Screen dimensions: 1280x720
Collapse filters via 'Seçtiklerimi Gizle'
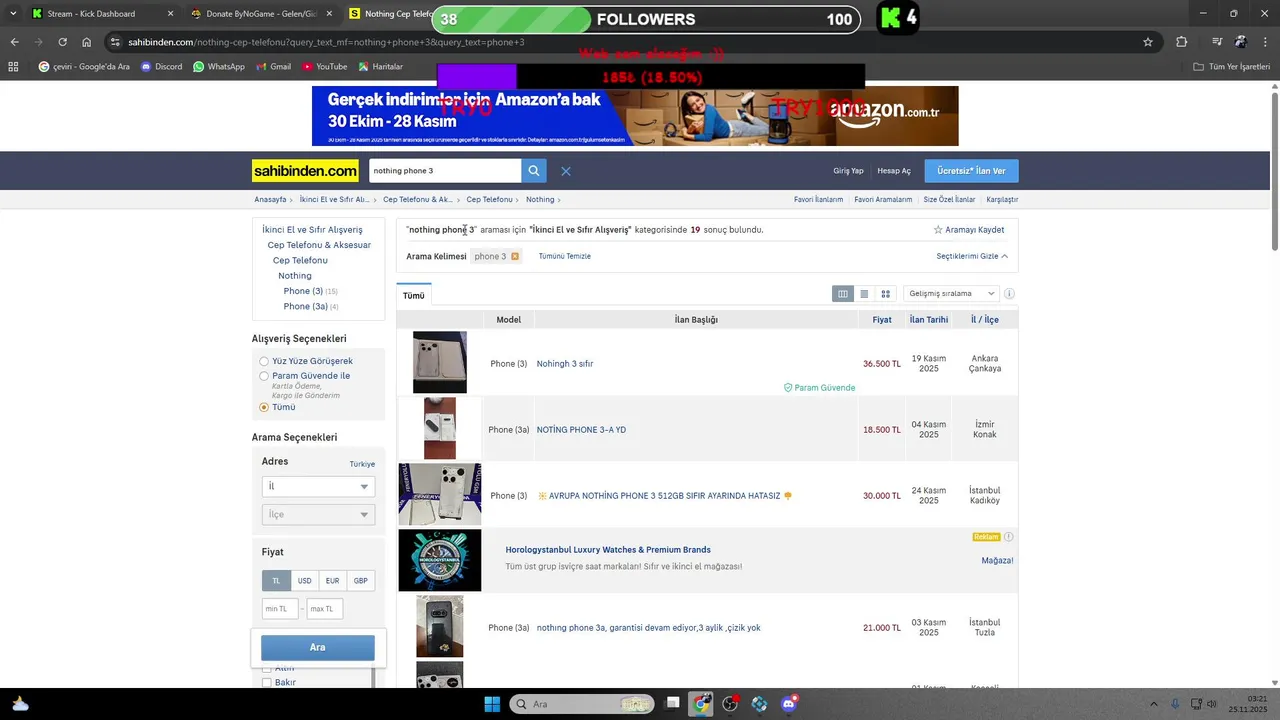point(972,257)
